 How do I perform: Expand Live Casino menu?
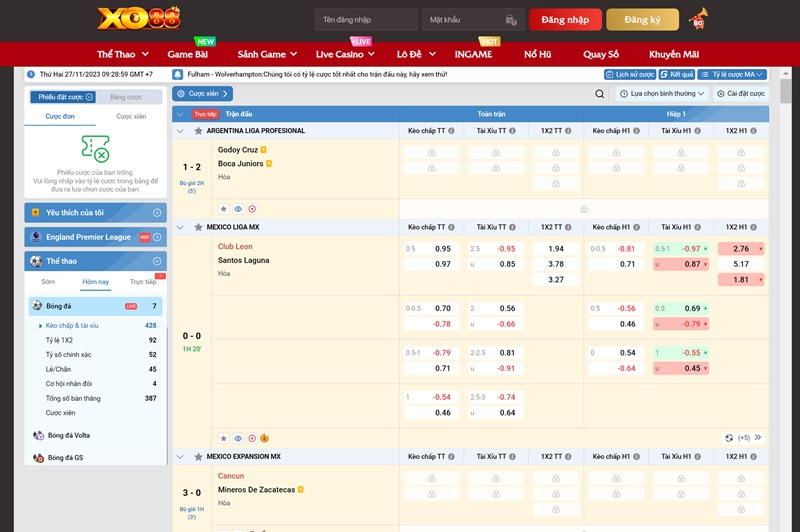345,54
